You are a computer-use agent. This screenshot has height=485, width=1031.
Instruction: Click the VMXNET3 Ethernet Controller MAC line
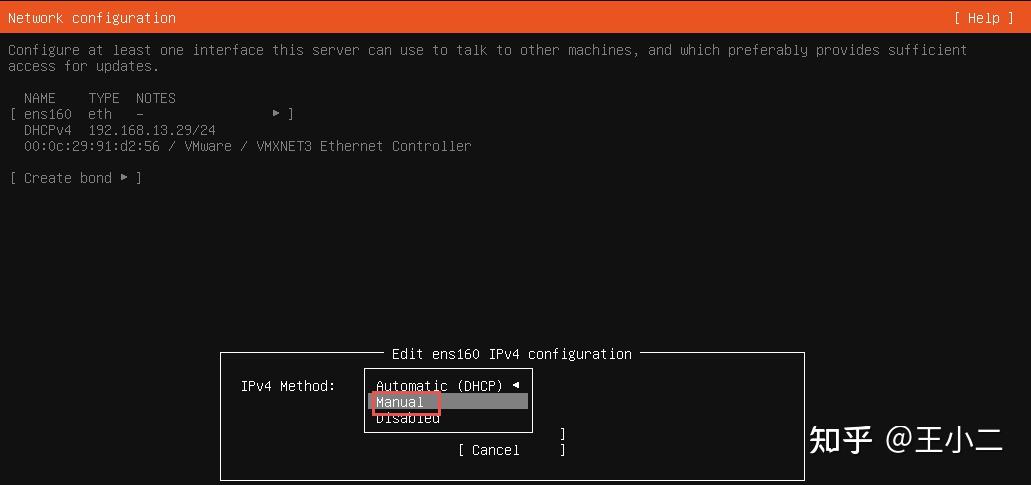(247, 146)
